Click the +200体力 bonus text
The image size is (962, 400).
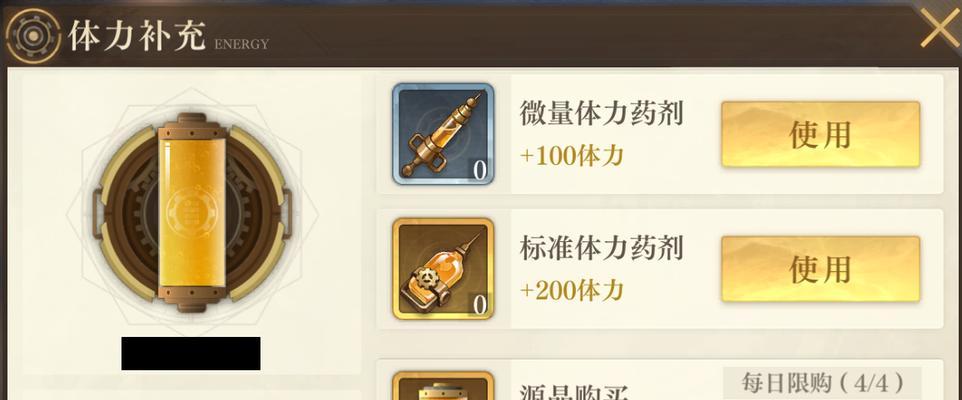coord(572,290)
